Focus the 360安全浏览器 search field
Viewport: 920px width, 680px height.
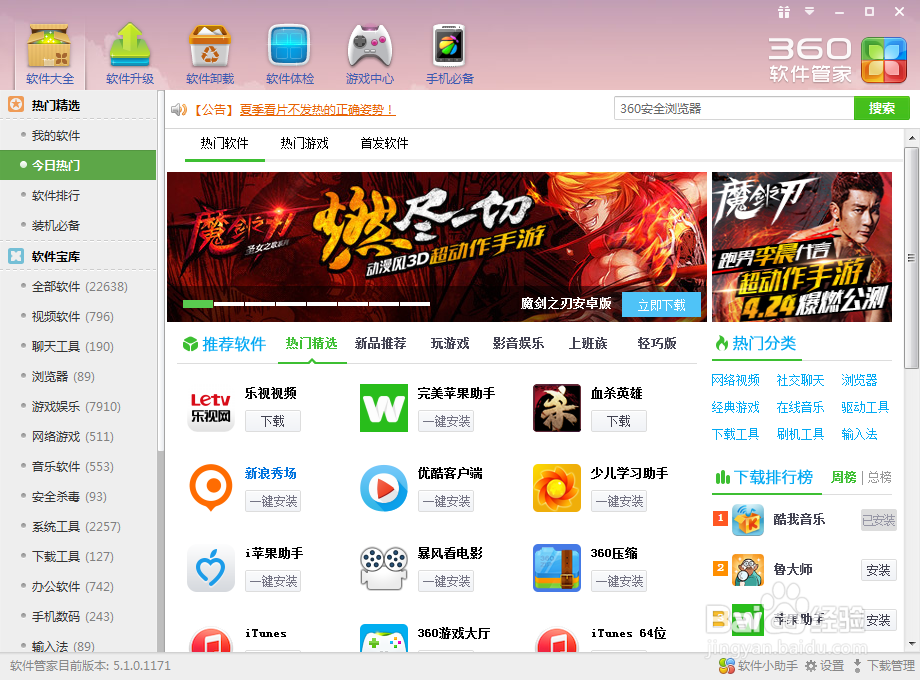coord(734,109)
